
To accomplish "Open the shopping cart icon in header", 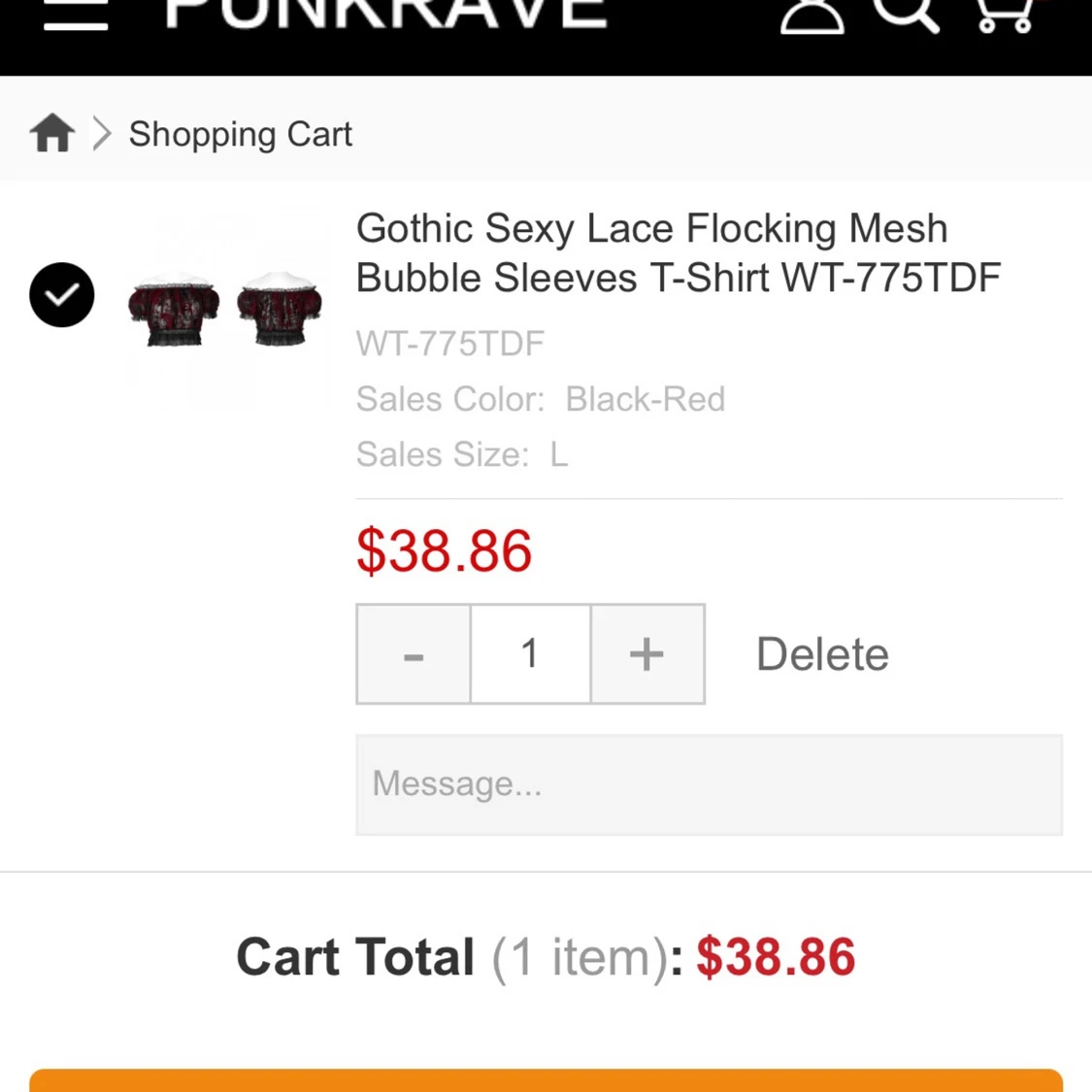I will click(1003, 15).
